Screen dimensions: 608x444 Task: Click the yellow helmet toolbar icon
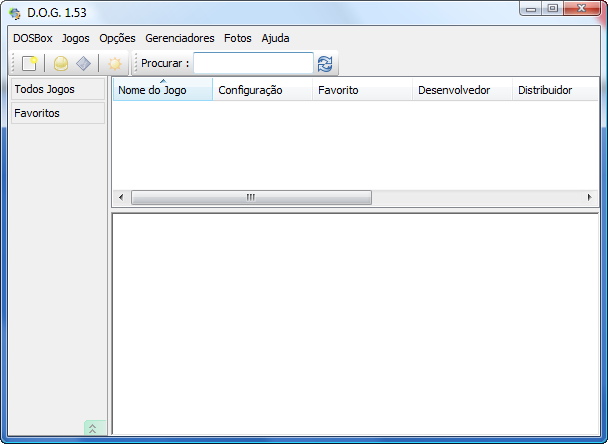[61, 63]
